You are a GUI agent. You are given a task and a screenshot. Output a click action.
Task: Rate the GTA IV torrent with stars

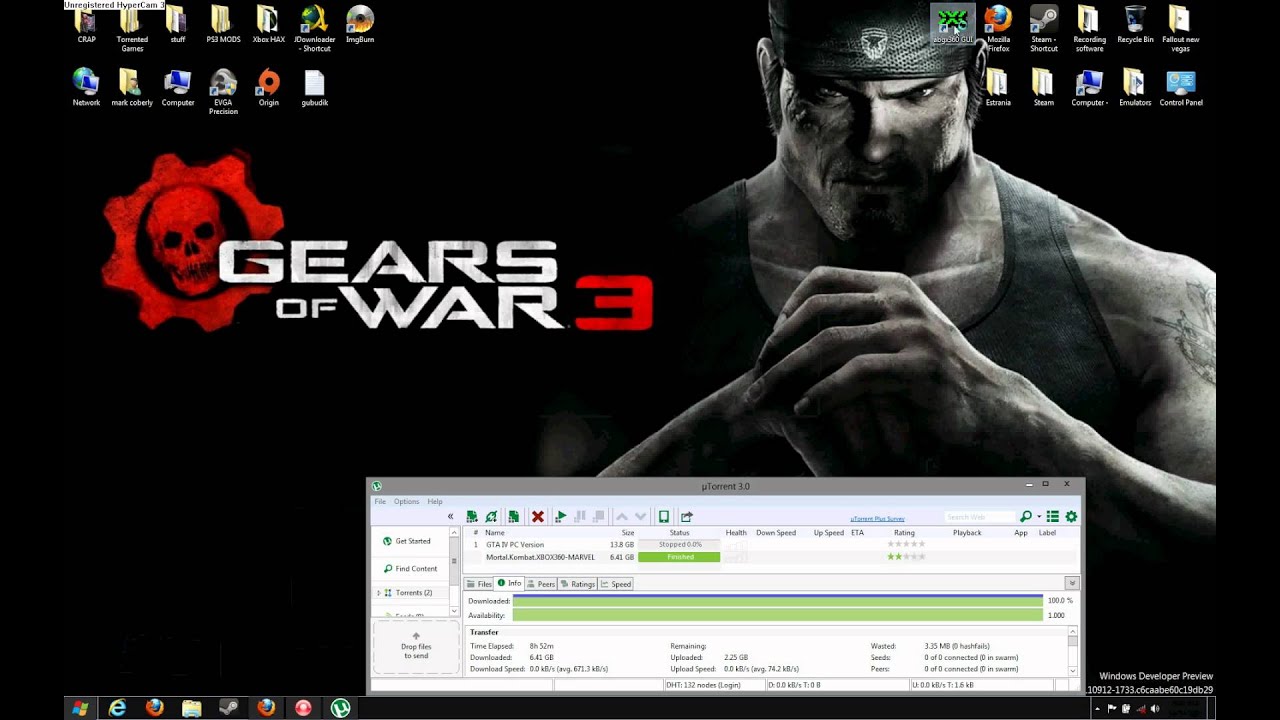tap(906, 545)
